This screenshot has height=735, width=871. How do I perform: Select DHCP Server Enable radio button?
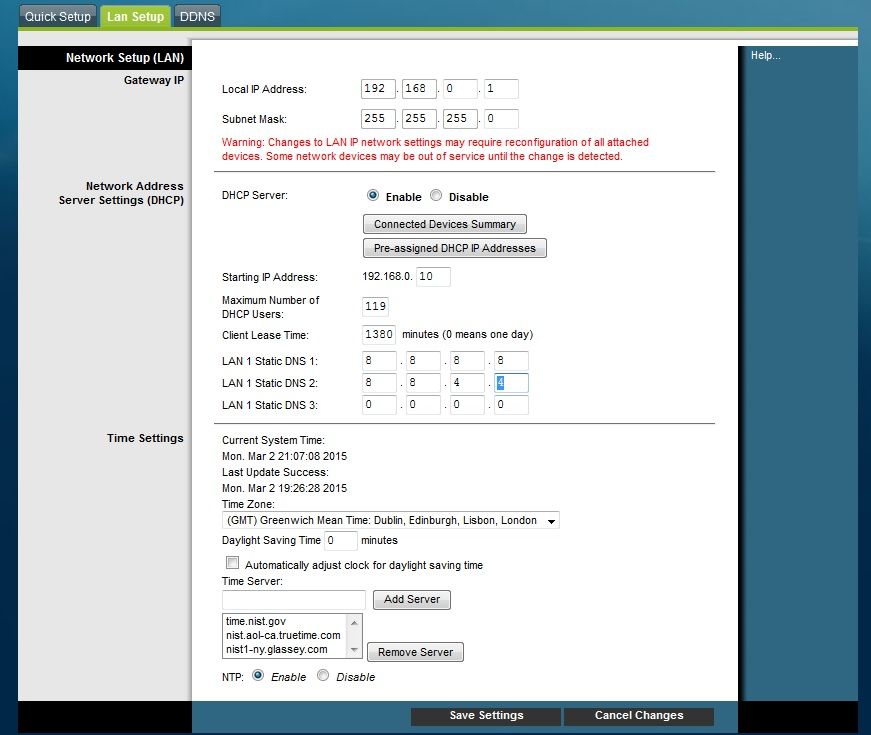pos(373,196)
